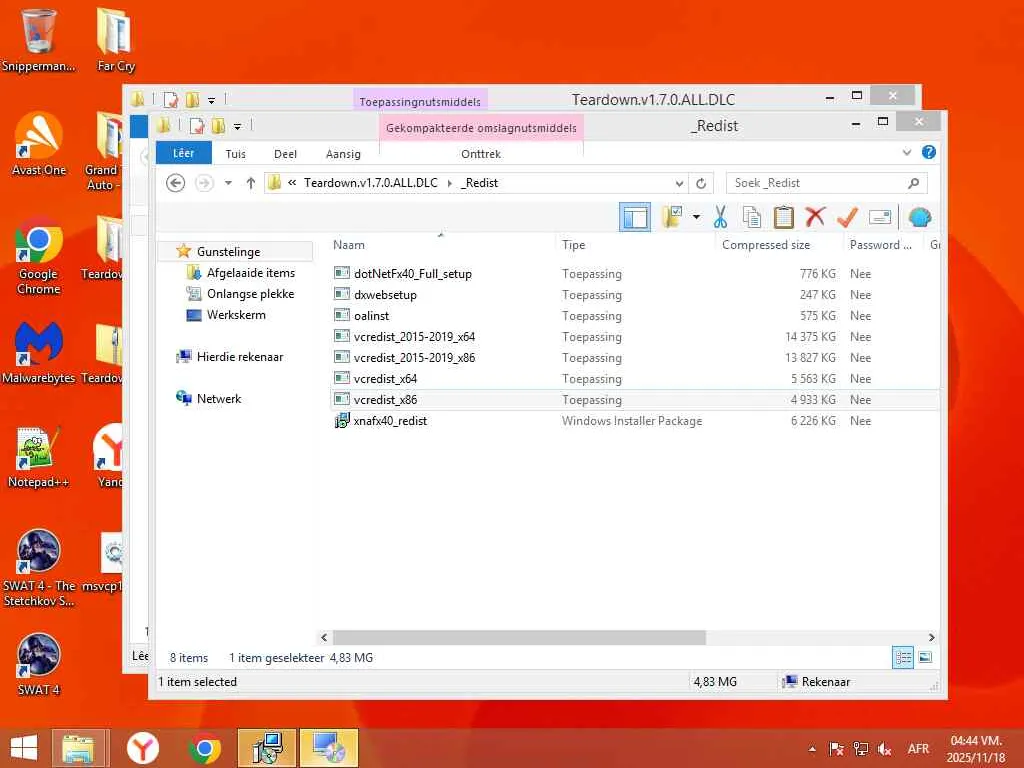Click the Refresh button beside address bar

(701, 184)
